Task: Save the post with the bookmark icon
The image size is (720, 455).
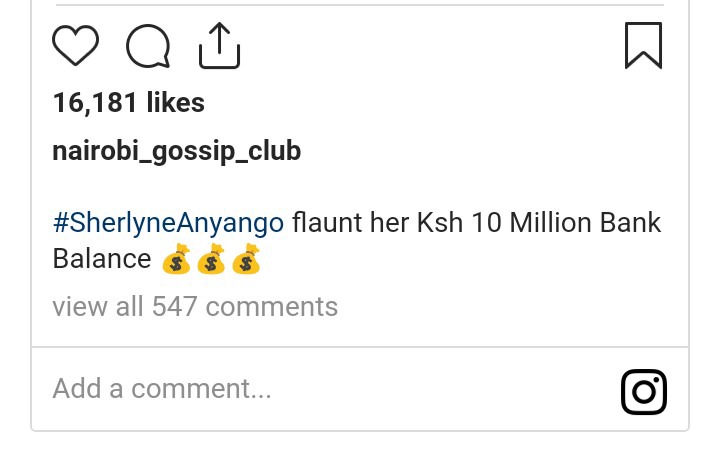Action: (x=643, y=45)
